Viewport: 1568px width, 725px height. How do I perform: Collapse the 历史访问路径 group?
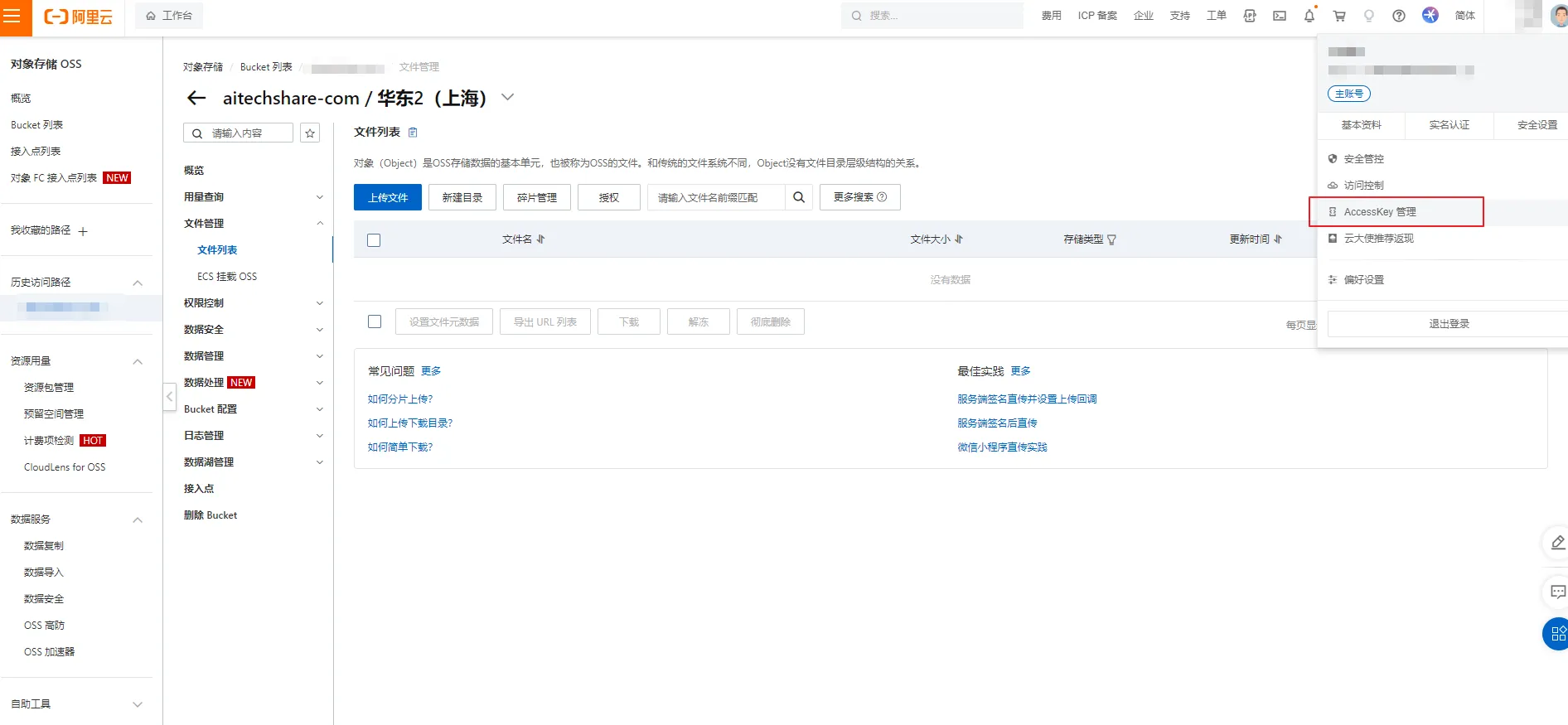coord(138,283)
